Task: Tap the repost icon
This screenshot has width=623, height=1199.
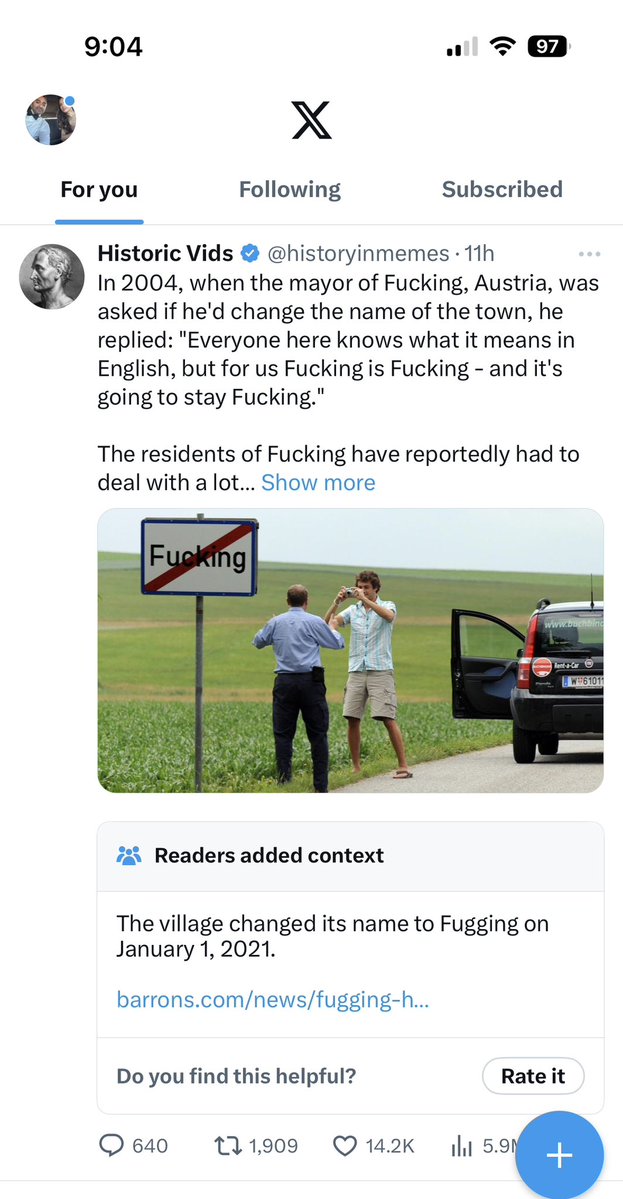Action: click(228, 1146)
